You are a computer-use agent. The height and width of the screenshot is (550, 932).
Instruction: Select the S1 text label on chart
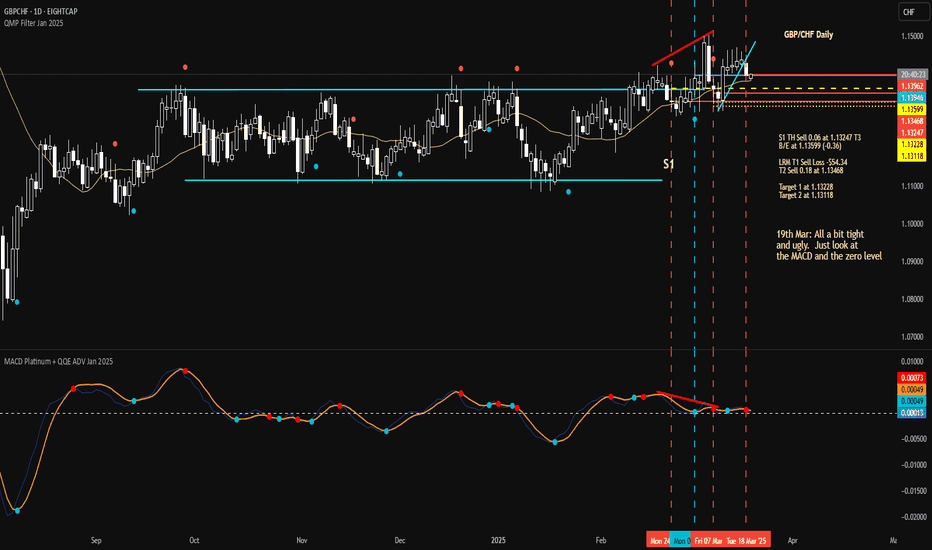tap(669, 164)
